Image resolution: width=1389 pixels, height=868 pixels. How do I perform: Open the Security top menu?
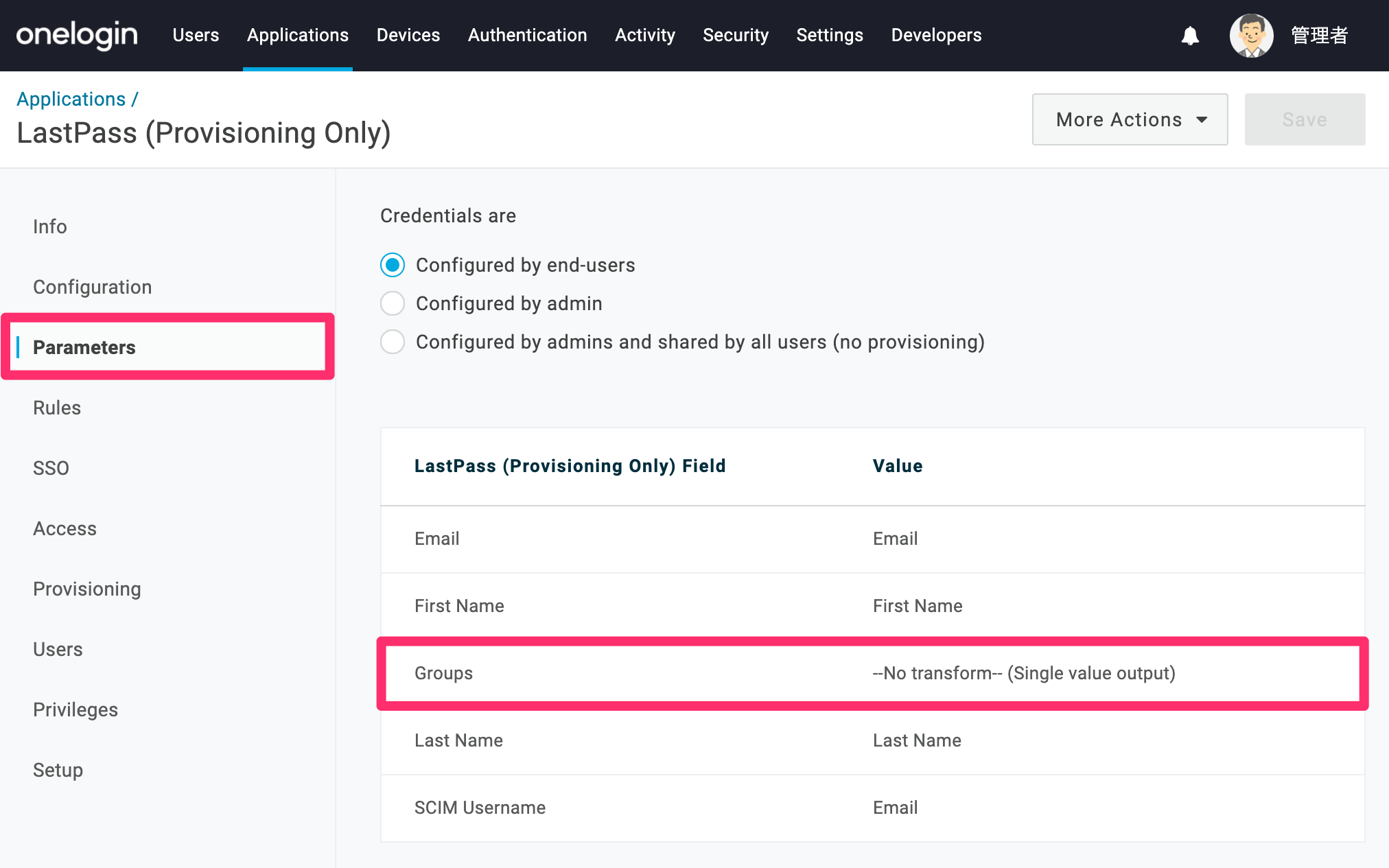[736, 35]
